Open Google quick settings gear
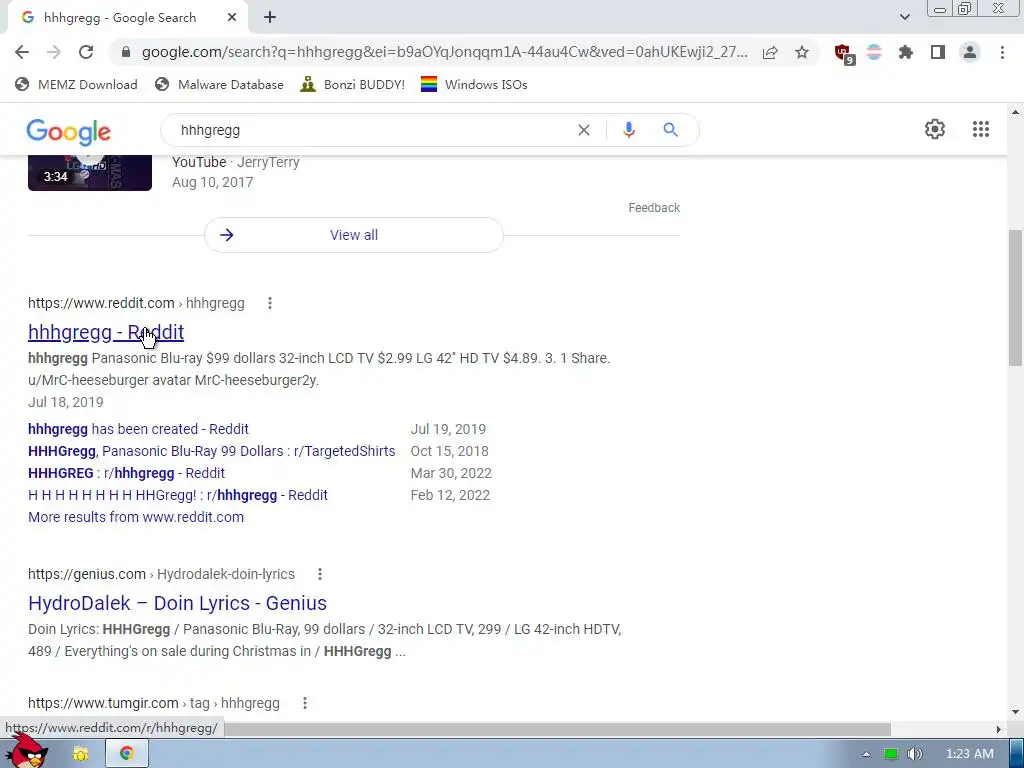 pyautogui.click(x=935, y=129)
